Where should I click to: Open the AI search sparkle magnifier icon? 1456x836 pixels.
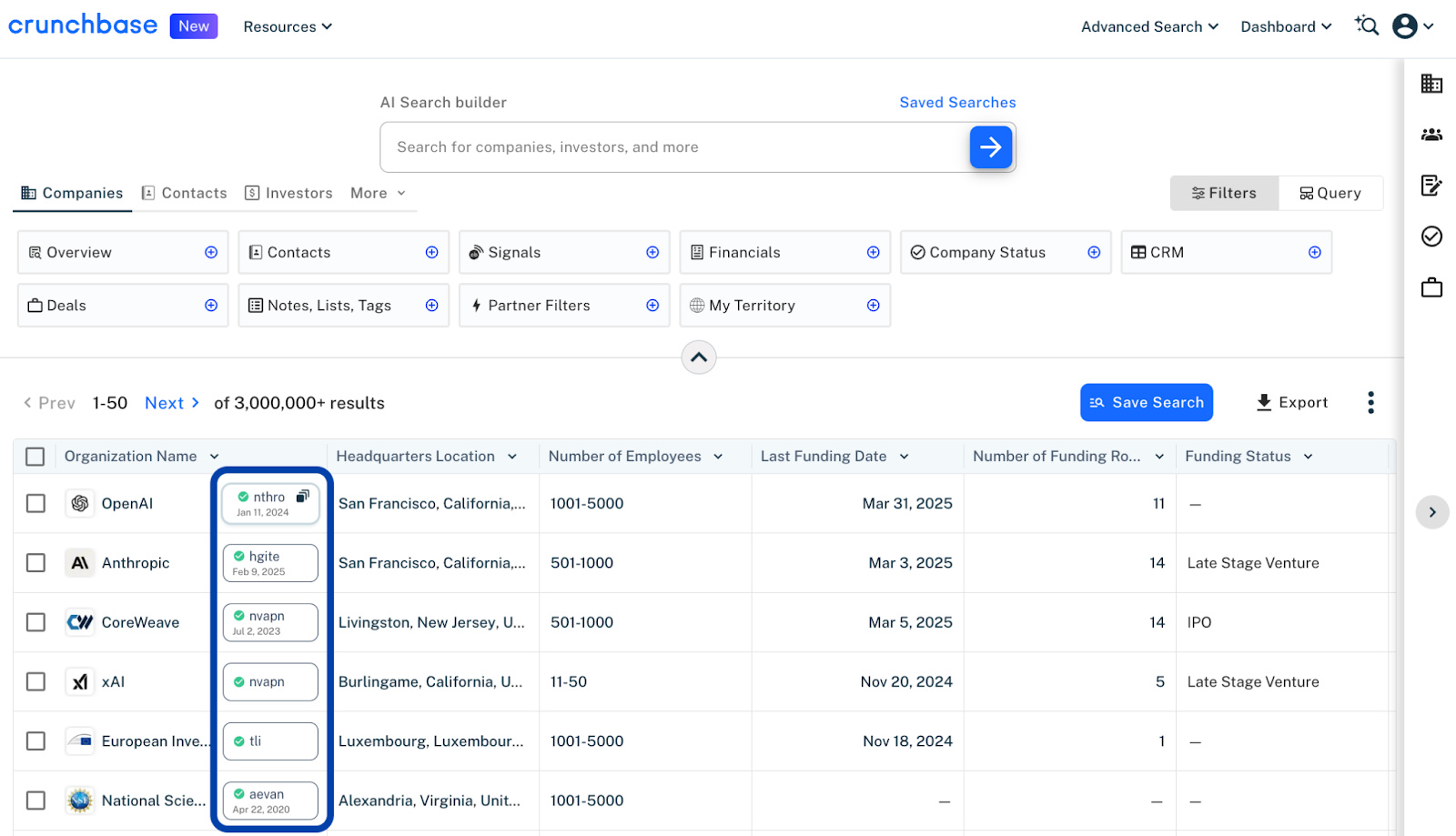(x=1367, y=25)
